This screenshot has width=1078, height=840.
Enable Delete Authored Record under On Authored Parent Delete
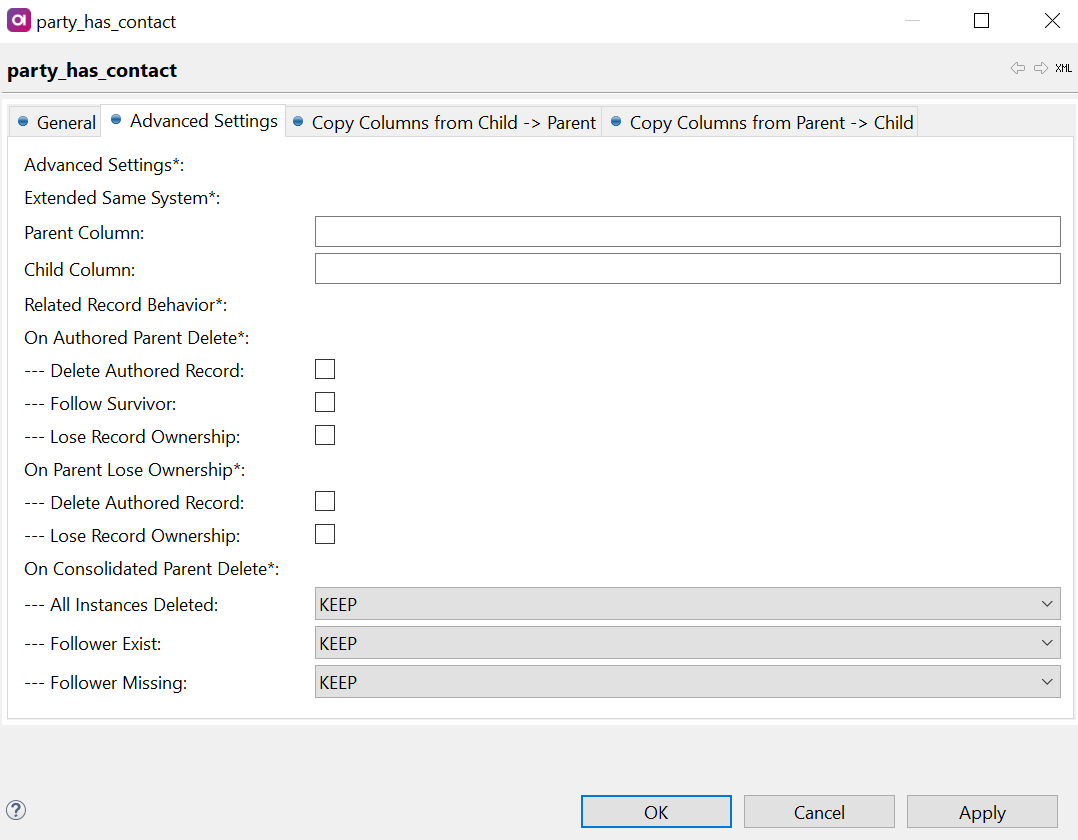tap(324, 369)
